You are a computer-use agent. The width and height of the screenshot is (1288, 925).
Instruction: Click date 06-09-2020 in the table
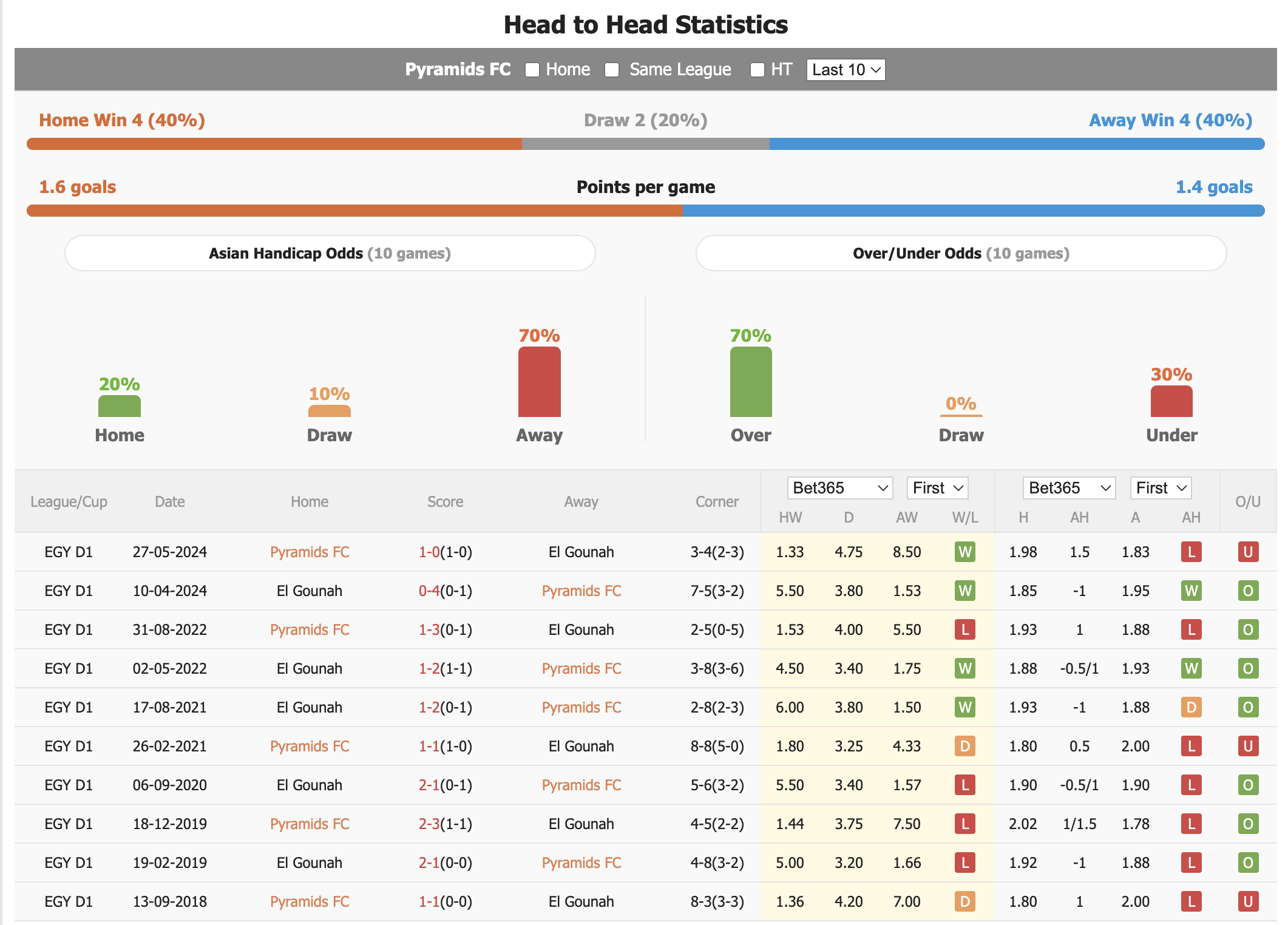pyautogui.click(x=170, y=785)
